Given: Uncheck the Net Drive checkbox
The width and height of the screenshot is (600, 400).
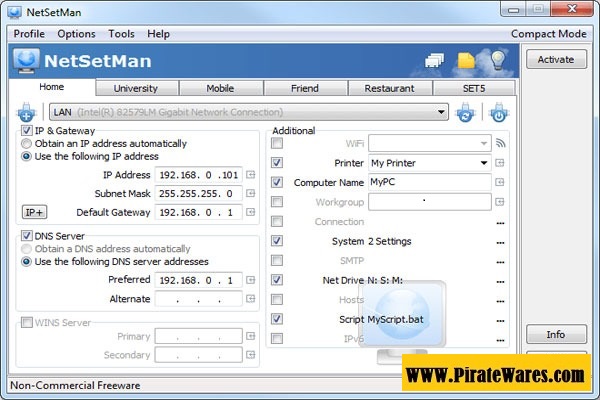Looking at the screenshot, I should 277,280.
